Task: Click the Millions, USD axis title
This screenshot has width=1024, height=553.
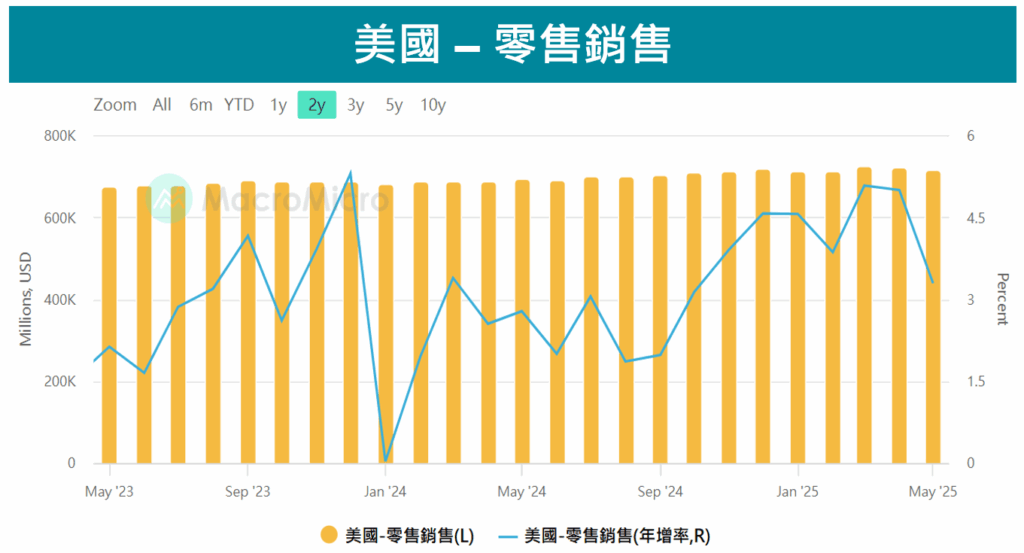Action: click(x=25, y=299)
